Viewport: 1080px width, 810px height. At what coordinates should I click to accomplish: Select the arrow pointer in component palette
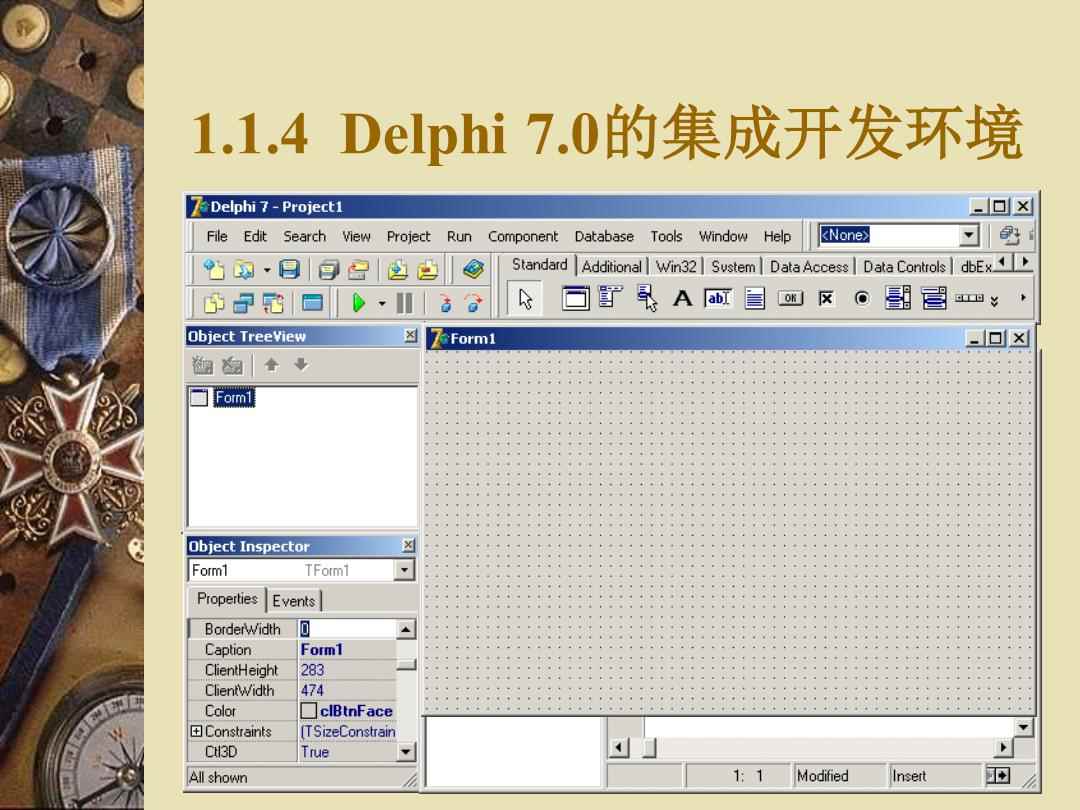[x=526, y=299]
